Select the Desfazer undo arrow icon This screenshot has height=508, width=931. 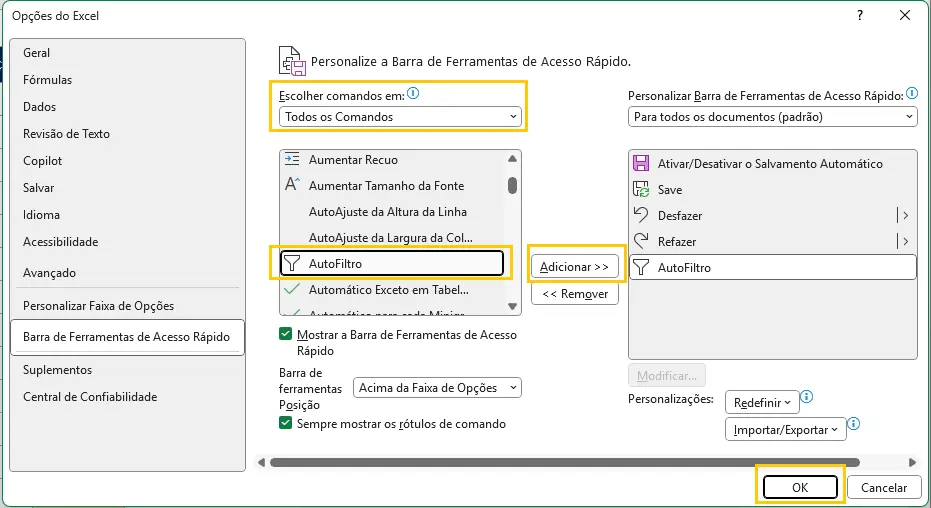(x=642, y=215)
